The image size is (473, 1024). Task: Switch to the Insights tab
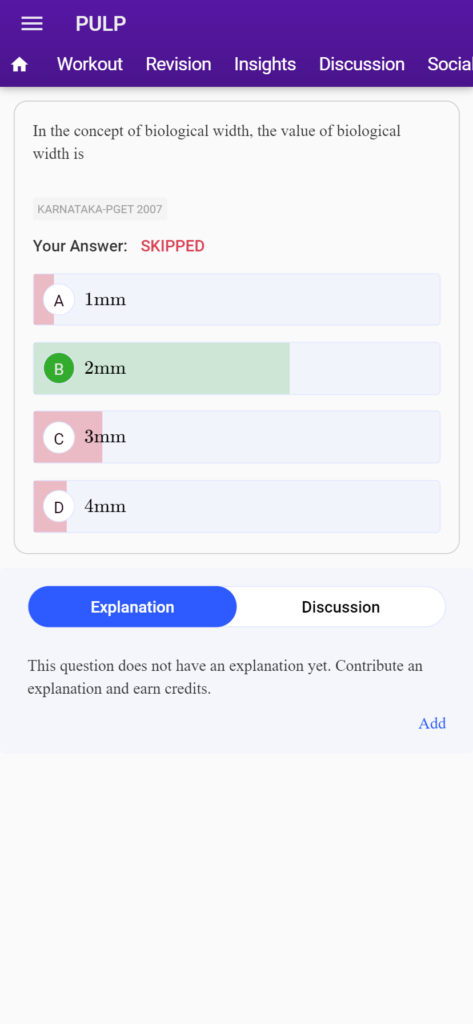pos(265,64)
